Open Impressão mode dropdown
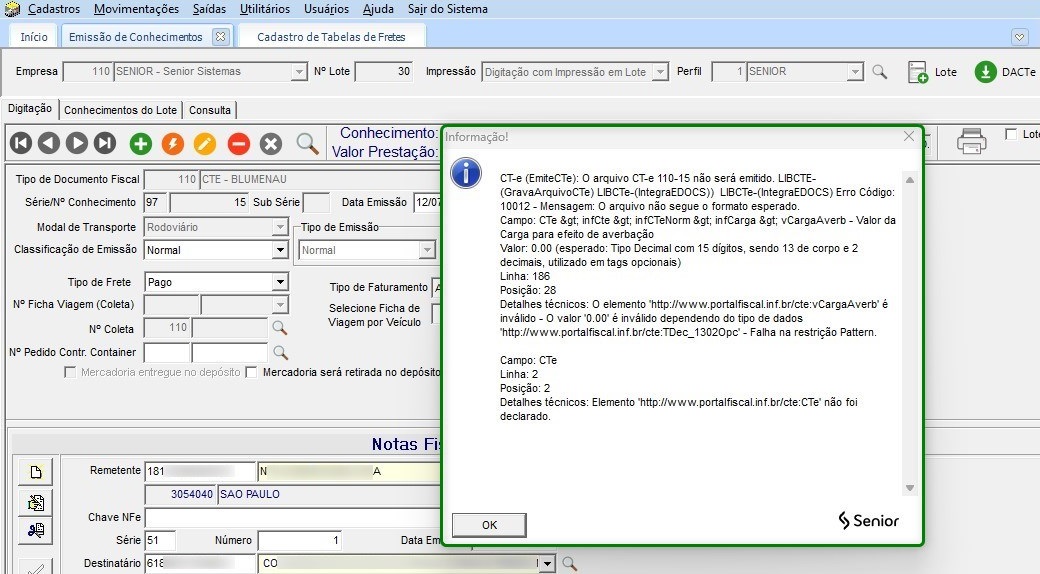Image resolution: width=1040 pixels, height=574 pixels. coord(660,72)
